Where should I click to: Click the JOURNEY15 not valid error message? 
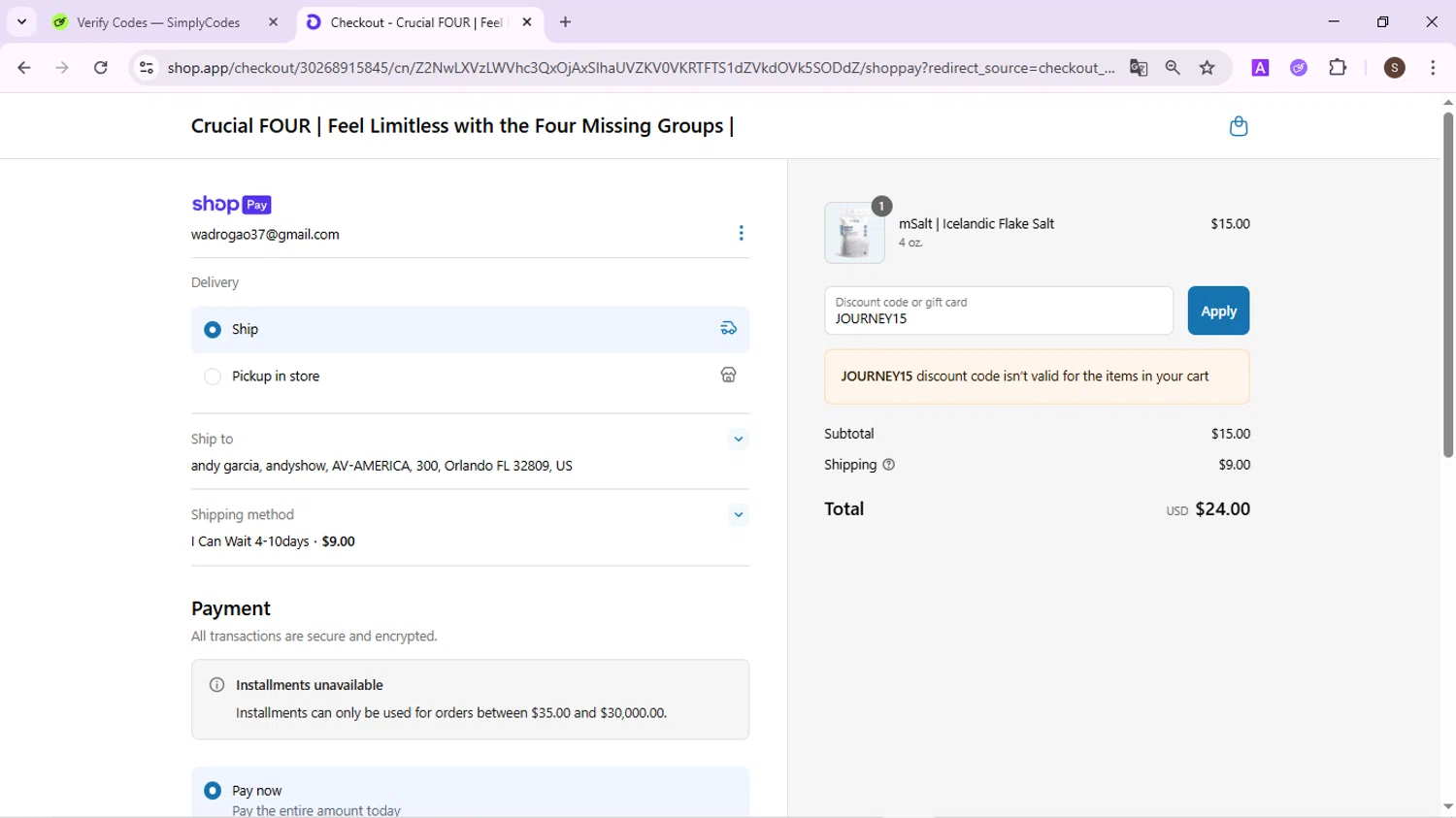coord(1037,376)
